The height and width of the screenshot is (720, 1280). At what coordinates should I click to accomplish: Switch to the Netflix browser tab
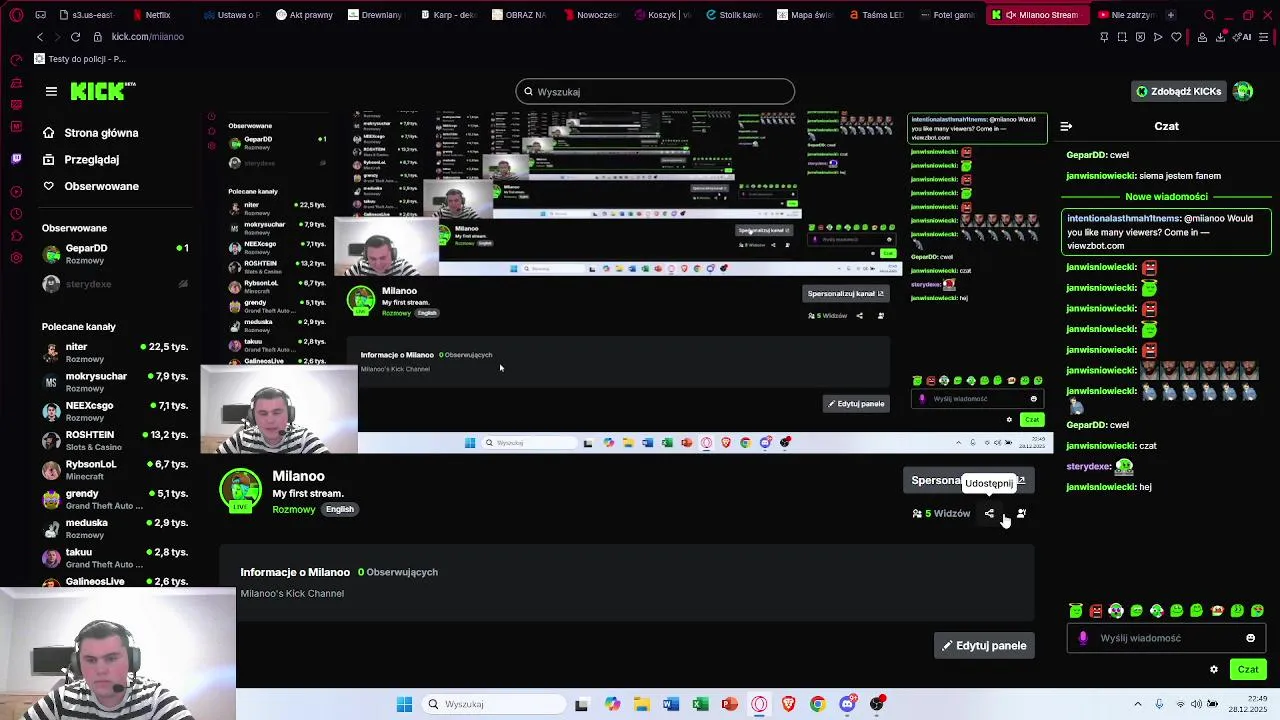pyautogui.click(x=151, y=15)
